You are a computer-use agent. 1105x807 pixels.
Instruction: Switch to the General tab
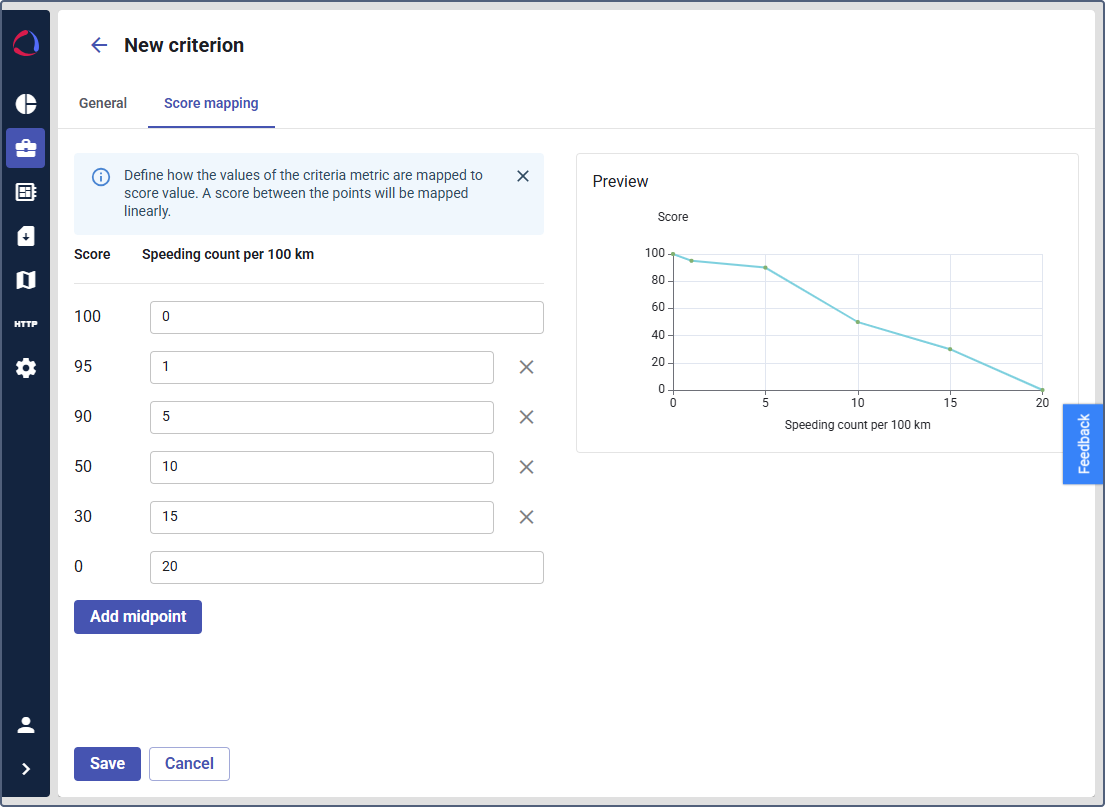point(103,103)
